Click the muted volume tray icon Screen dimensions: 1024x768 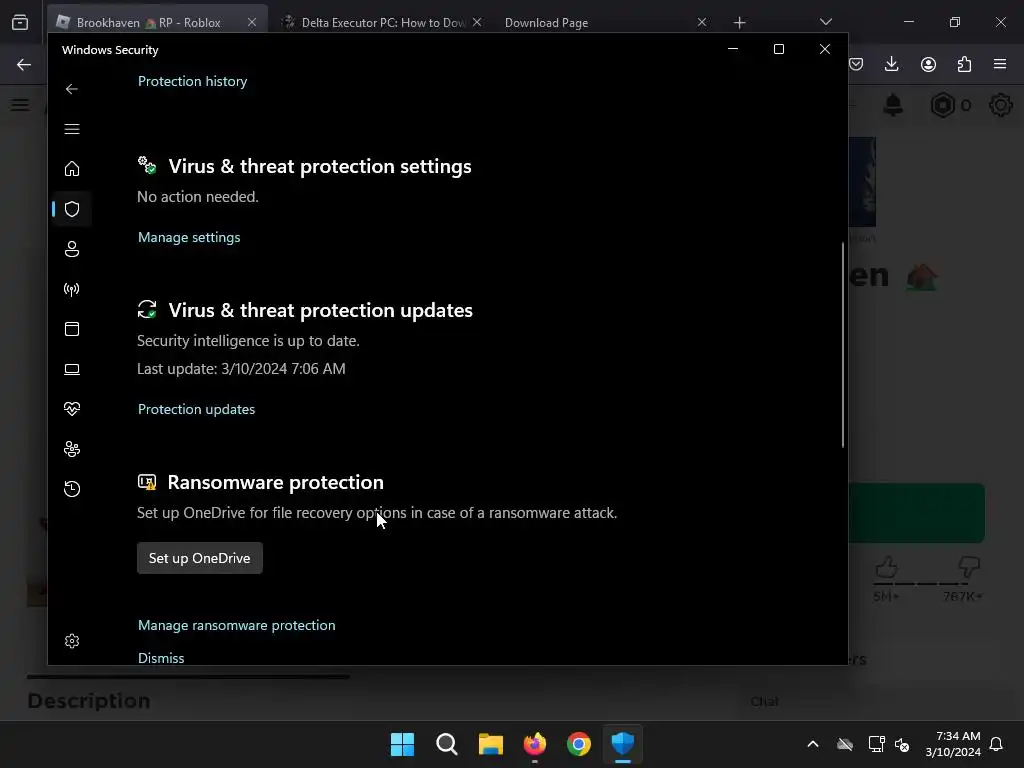pyautogui.click(x=902, y=744)
